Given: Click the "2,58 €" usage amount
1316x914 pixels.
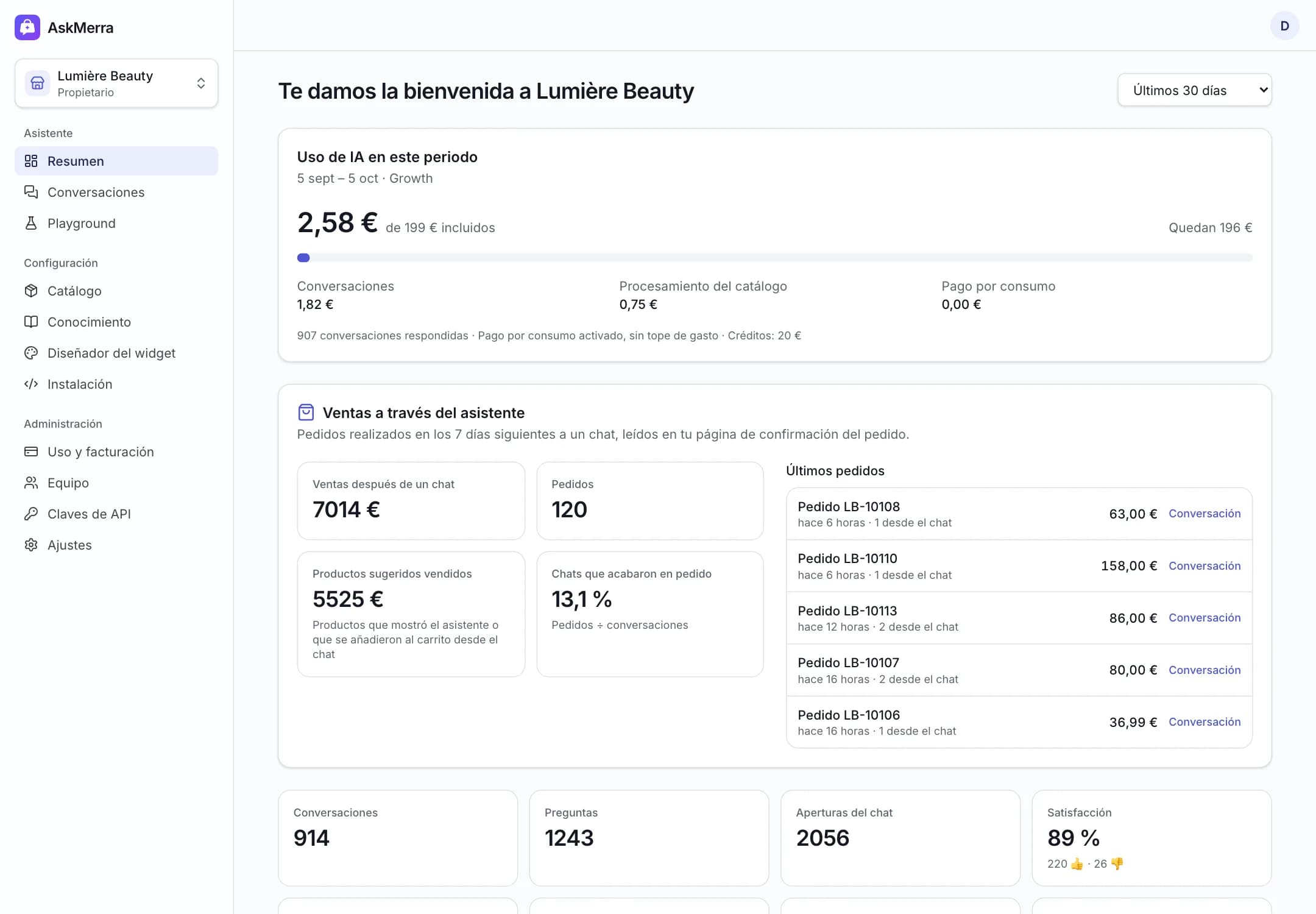Looking at the screenshot, I should click(x=338, y=222).
